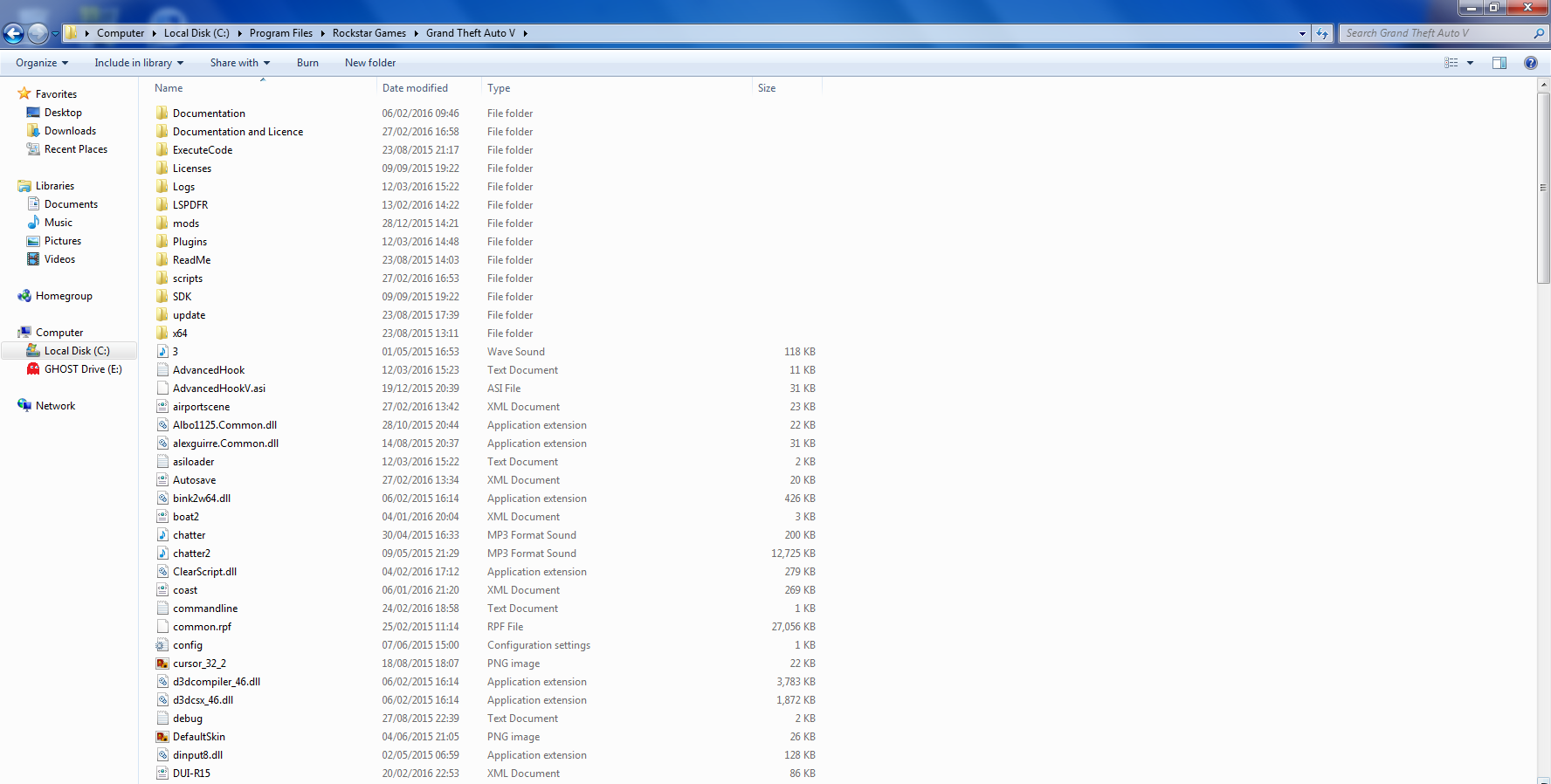Click the Pictures library icon
This screenshot has height=784, width=1551.
(33, 240)
